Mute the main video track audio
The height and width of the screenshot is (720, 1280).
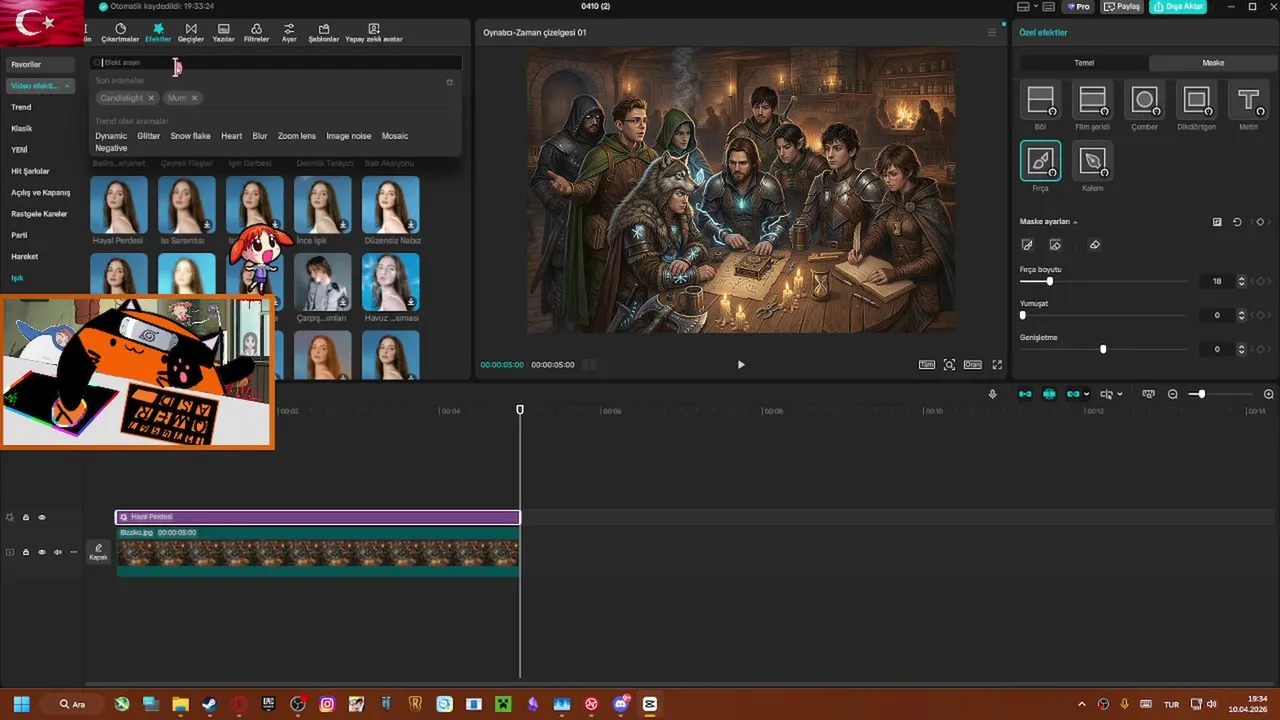click(57, 552)
